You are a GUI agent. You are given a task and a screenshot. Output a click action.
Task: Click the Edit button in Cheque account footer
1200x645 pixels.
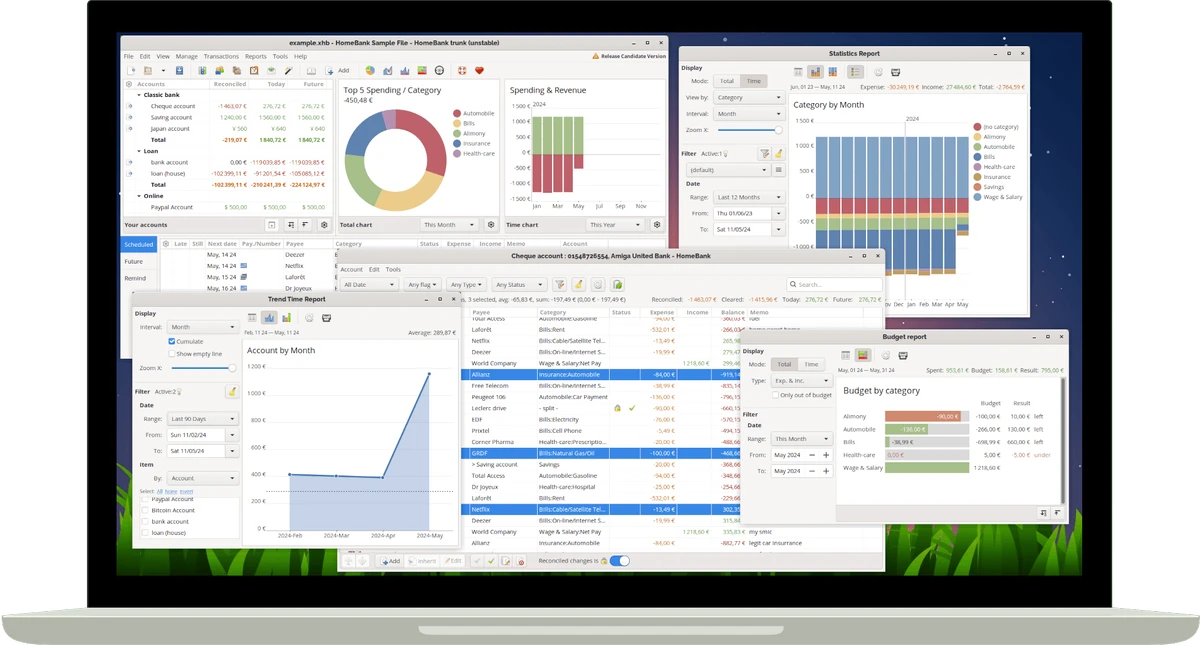[x=453, y=561]
